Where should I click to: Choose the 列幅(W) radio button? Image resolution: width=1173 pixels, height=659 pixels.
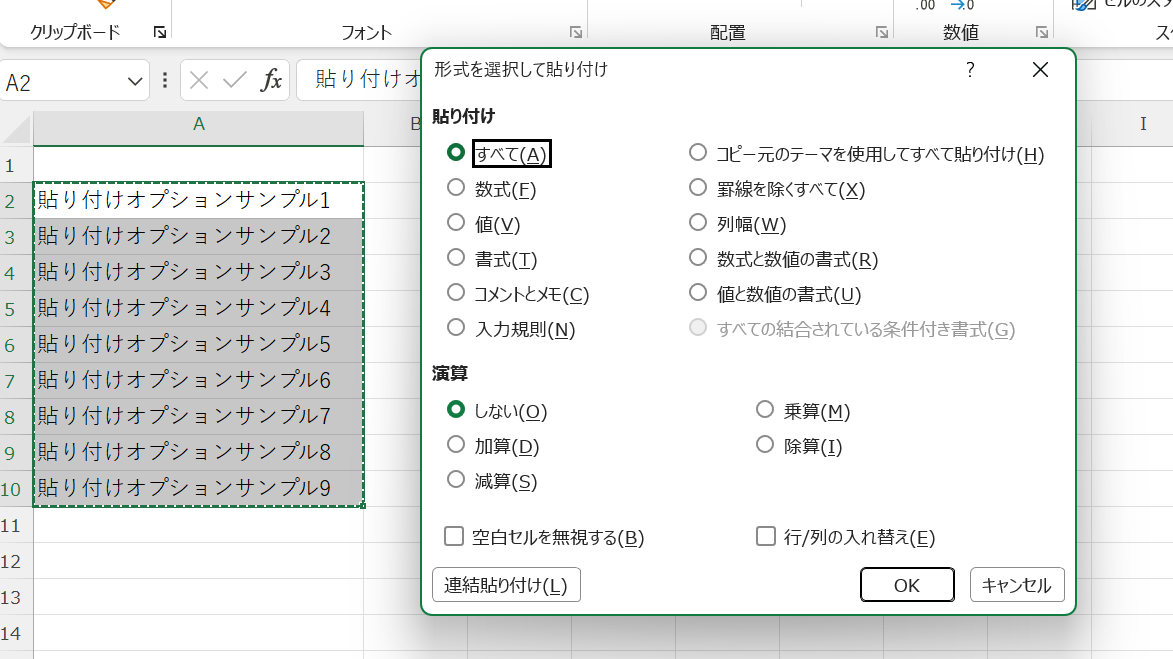[x=698, y=223]
